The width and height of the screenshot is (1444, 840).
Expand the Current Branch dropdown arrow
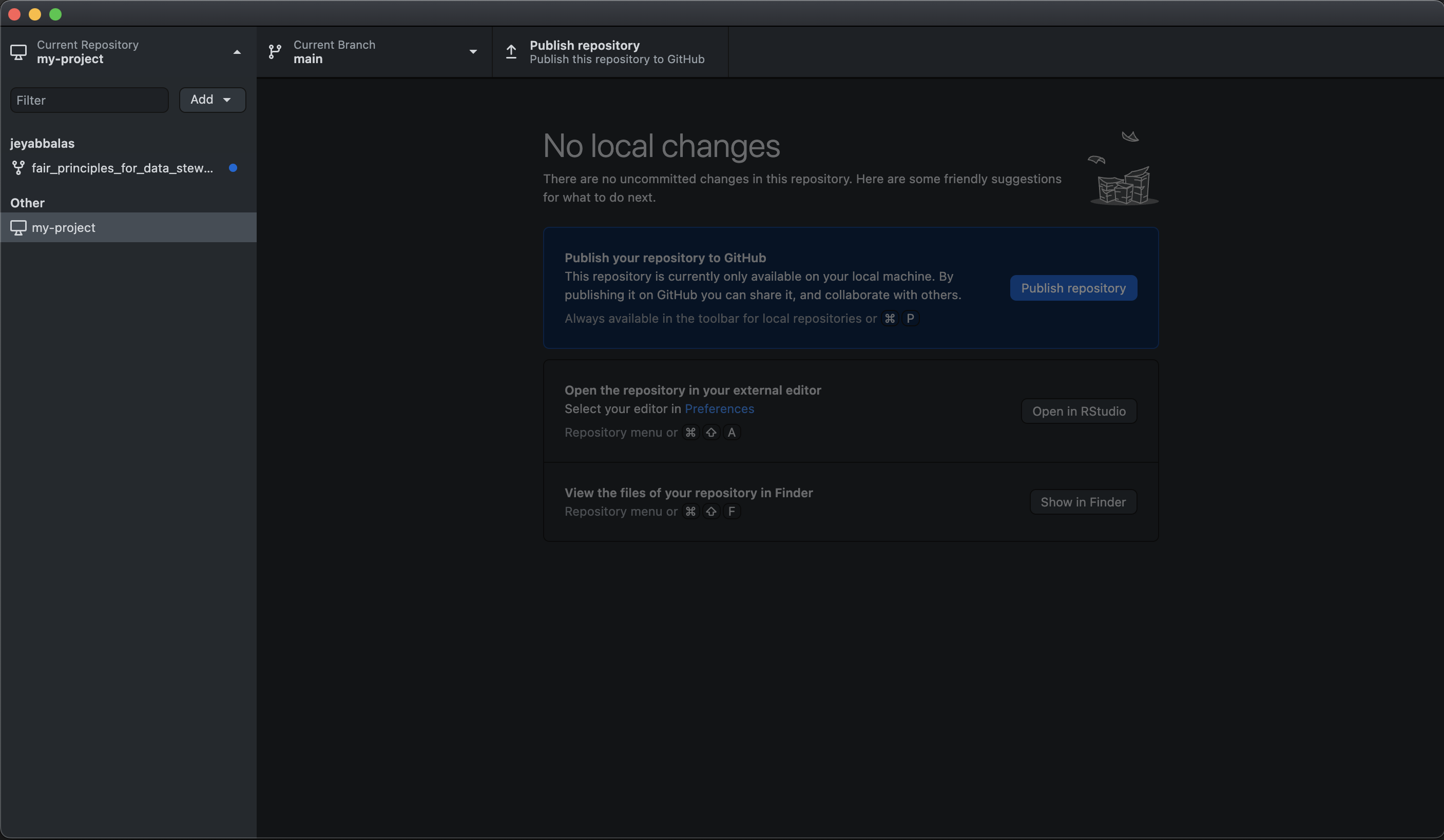point(473,52)
